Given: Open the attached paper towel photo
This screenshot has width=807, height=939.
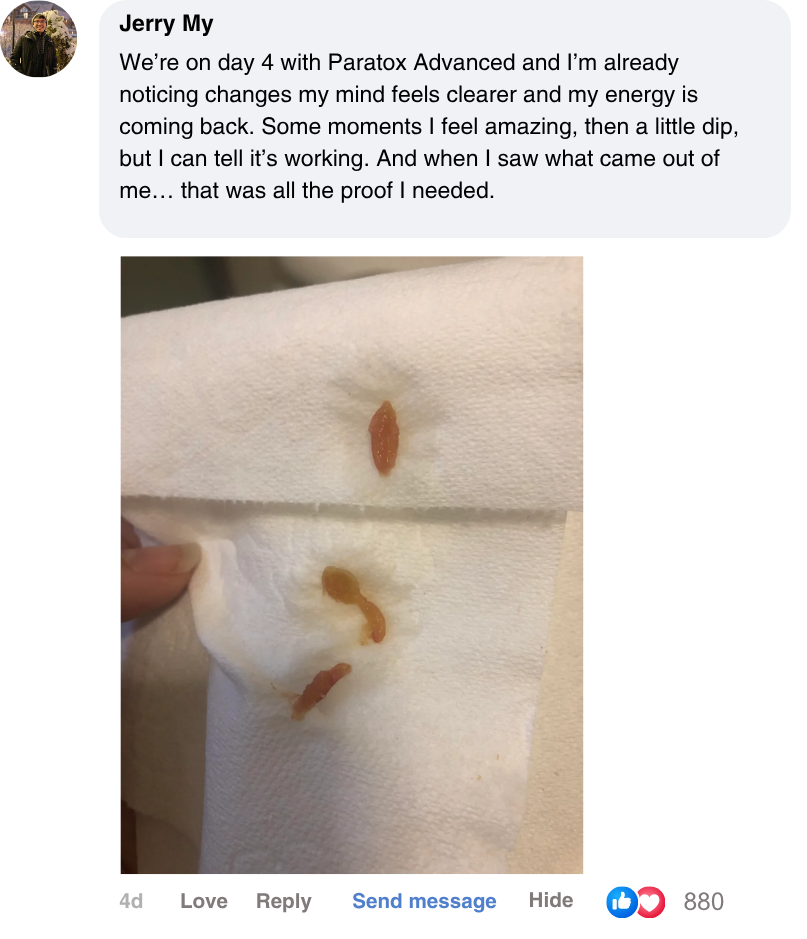Looking at the screenshot, I should pos(351,565).
